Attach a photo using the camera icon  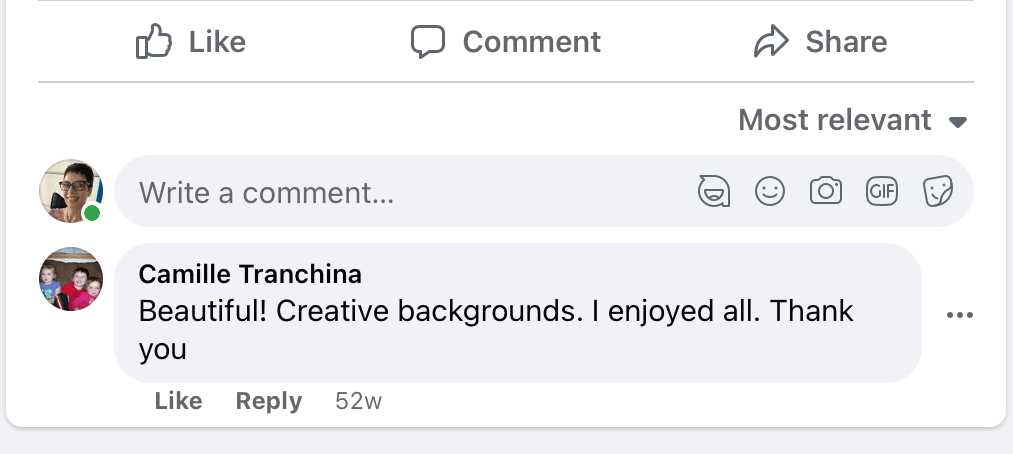click(825, 190)
